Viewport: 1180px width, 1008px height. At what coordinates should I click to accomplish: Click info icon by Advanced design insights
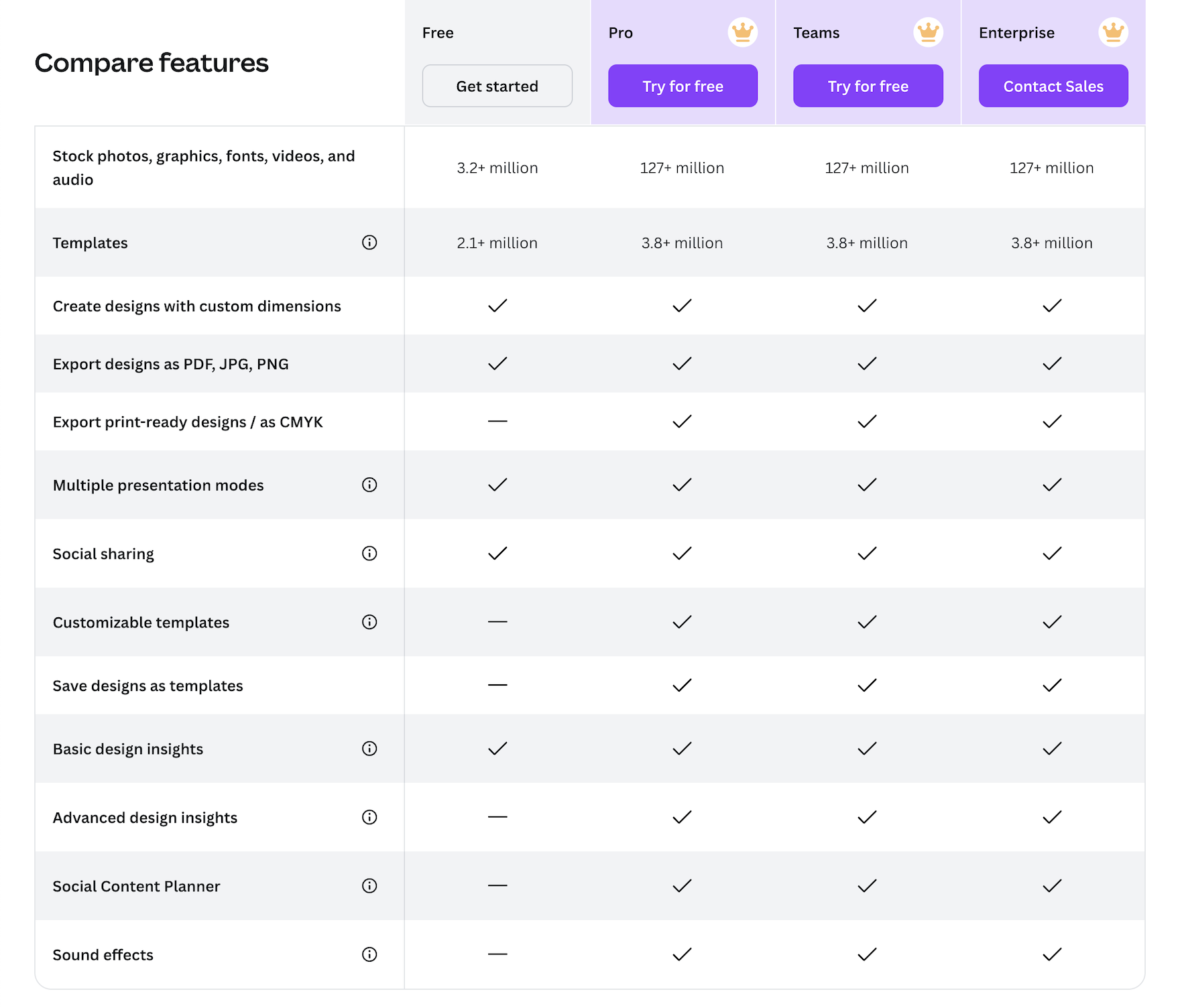coord(369,817)
